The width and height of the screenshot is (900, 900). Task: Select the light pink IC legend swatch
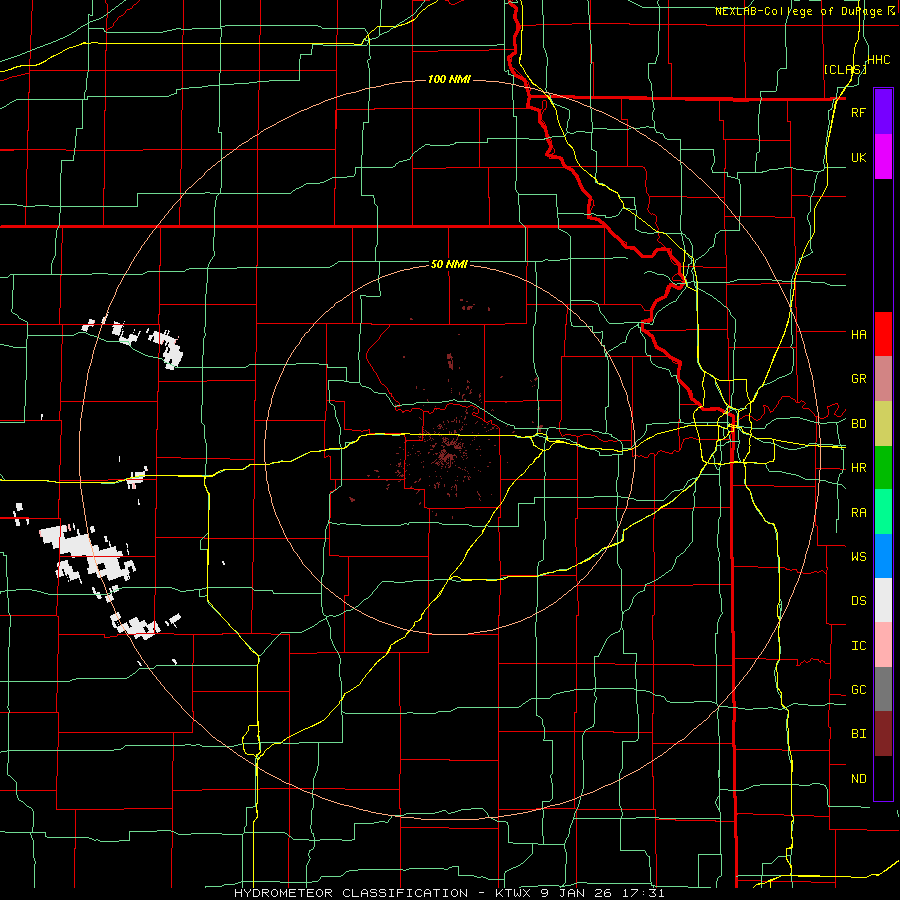pyautogui.click(x=883, y=645)
